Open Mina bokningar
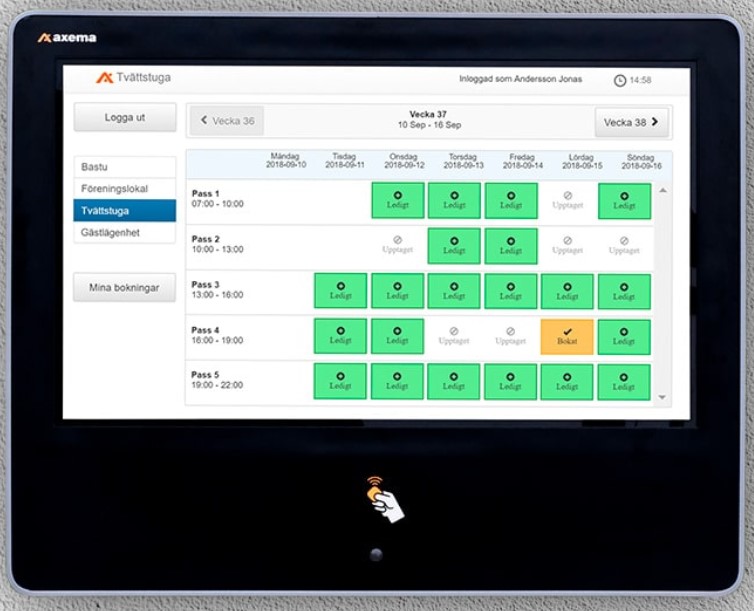 [125, 288]
